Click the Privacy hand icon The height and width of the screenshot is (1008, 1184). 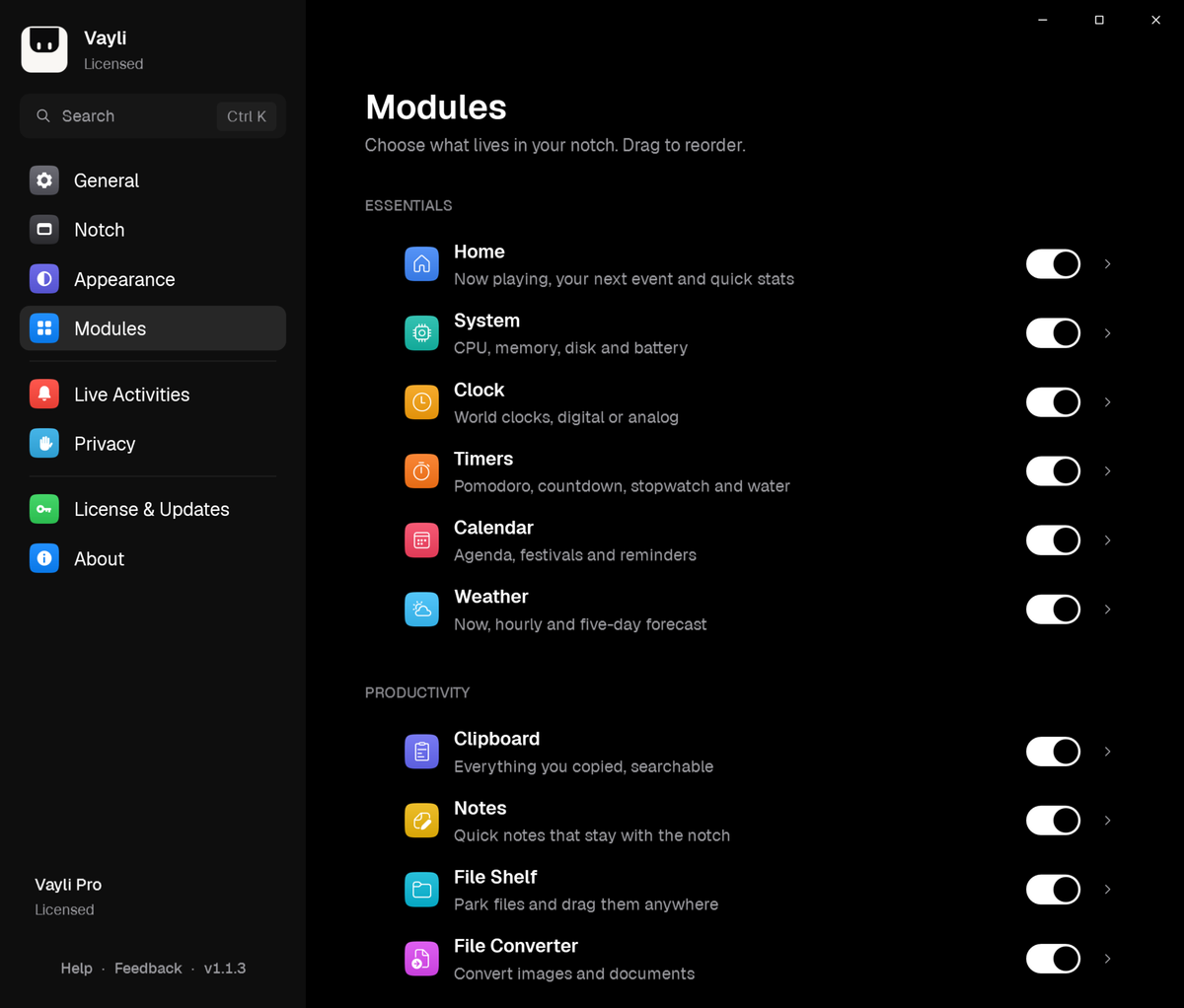(44, 444)
